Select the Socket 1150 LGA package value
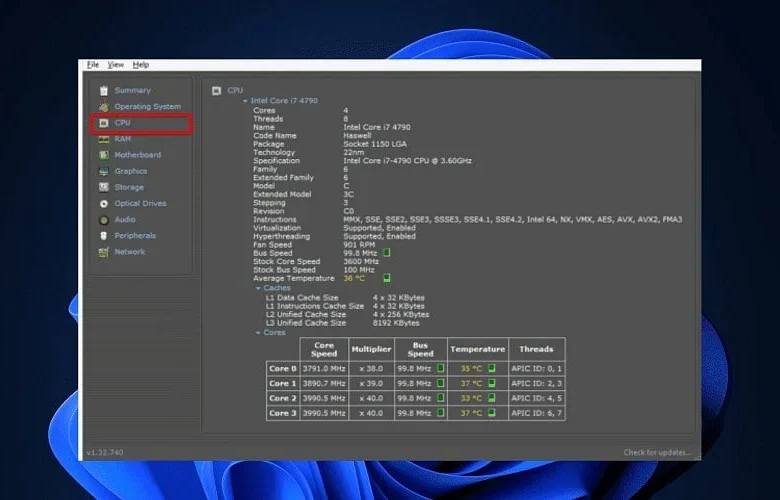780x500 pixels. coord(375,144)
